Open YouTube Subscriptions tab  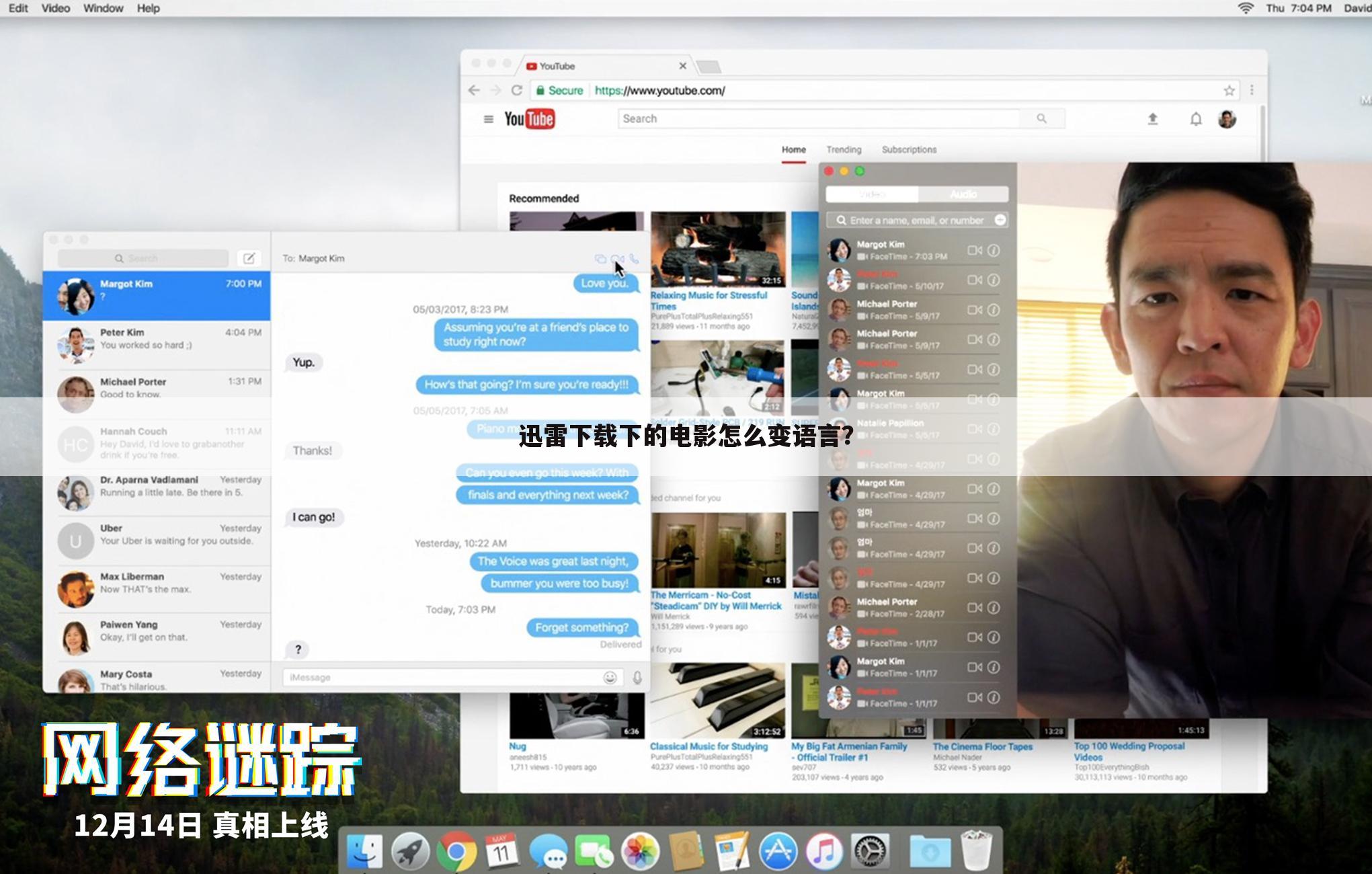(909, 149)
